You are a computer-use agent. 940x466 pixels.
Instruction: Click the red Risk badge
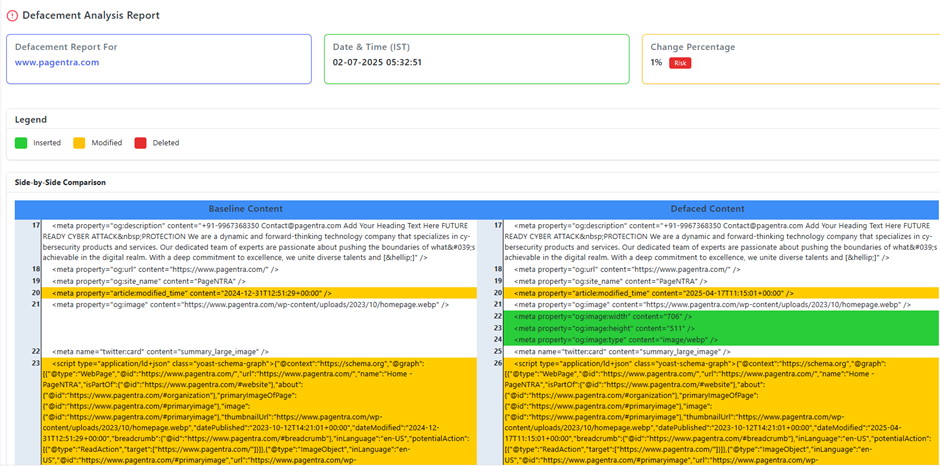pyautogui.click(x=680, y=63)
